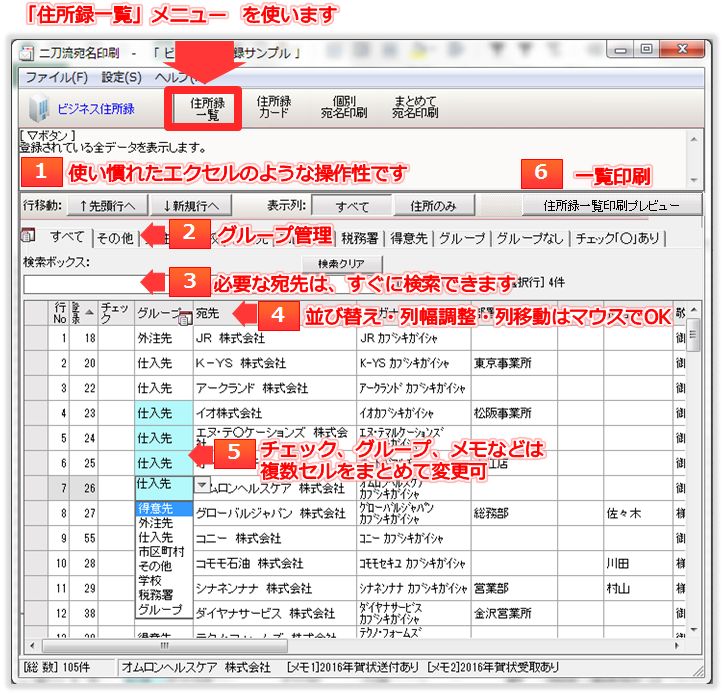This screenshot has width=724, height=695.
Task: Sort by the 登録 column header arrow
Action: click(89, 313)
